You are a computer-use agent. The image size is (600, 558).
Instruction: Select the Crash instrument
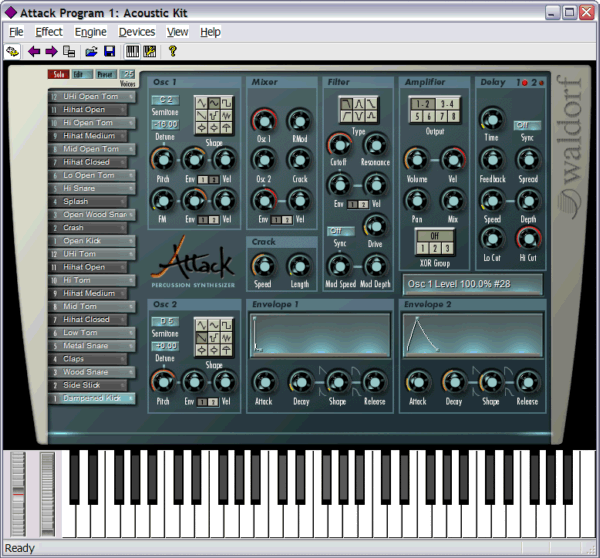click(88, 228)
